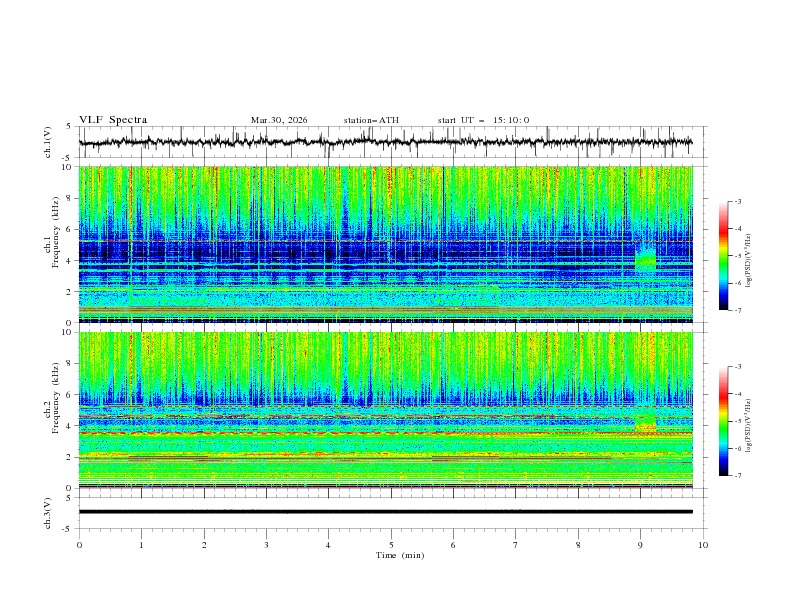
Task: Click the ch.2 frequency axis 2 kHz tick label
Action: (x=69, y=457)
